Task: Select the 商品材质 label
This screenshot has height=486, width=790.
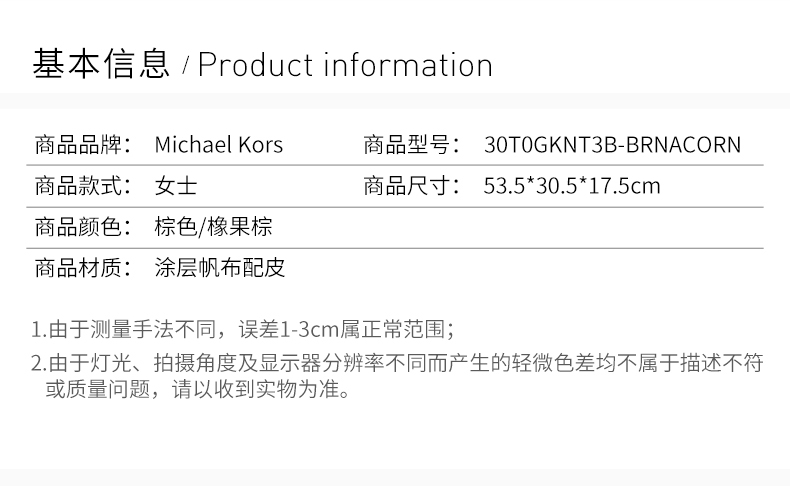Action: click(x=83, y=267)
